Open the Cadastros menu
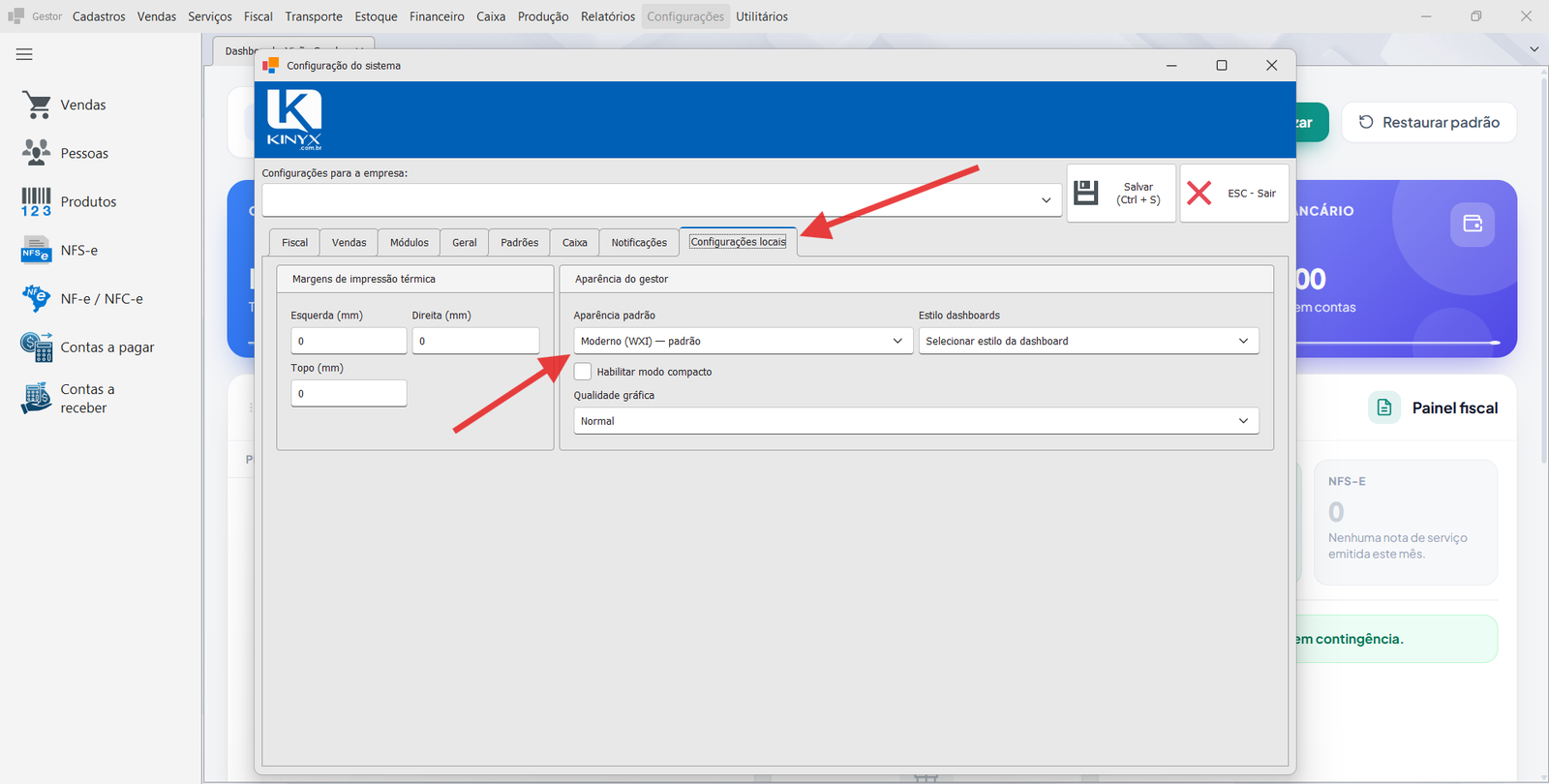 tap(99, 16)
